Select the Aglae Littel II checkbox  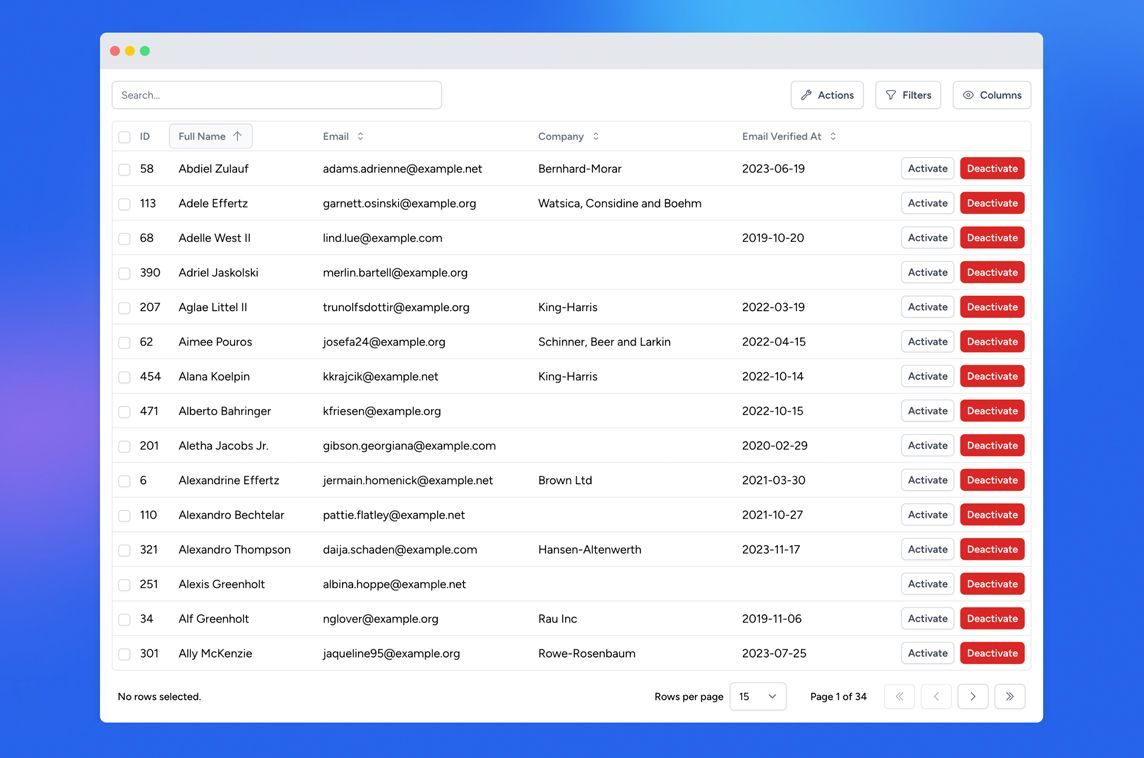pos(124,308)
